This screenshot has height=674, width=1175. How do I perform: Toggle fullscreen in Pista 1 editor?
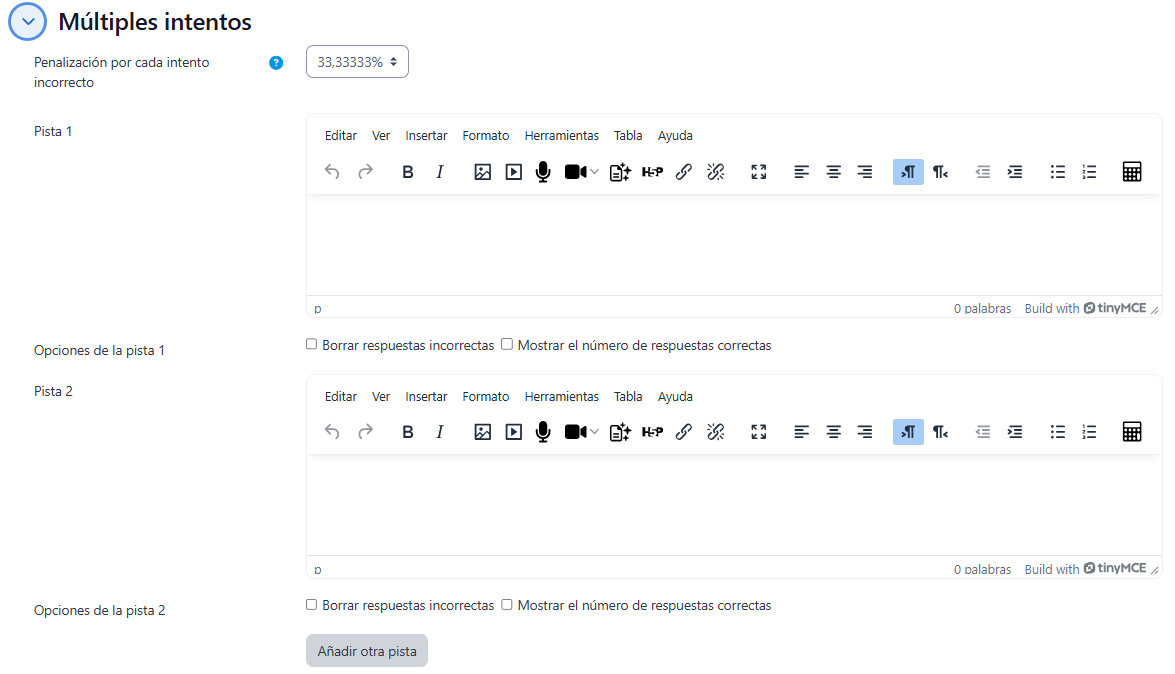[759, 172]
